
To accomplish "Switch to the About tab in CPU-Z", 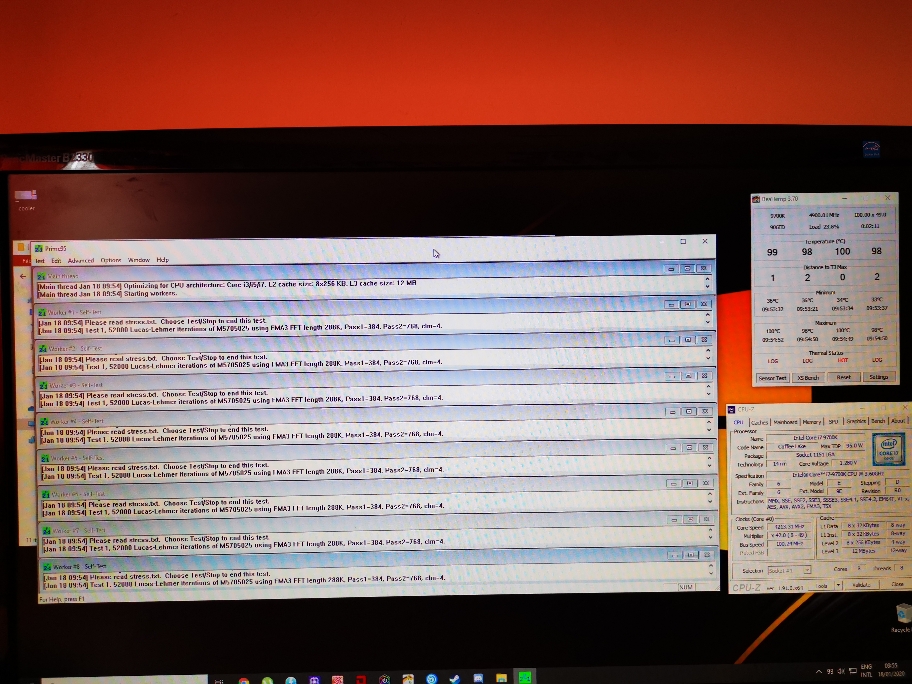I will point(898,421).
